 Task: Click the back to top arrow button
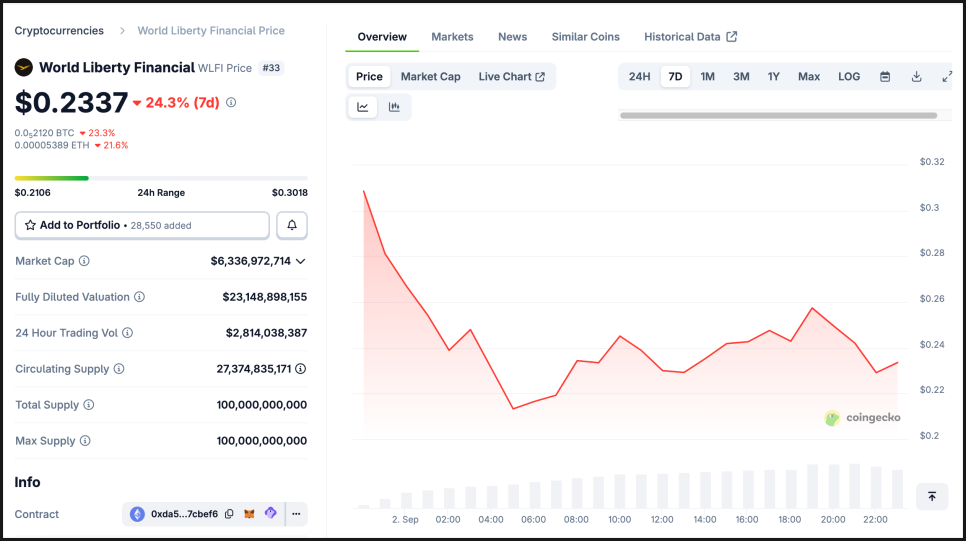[x=932, y=497]
